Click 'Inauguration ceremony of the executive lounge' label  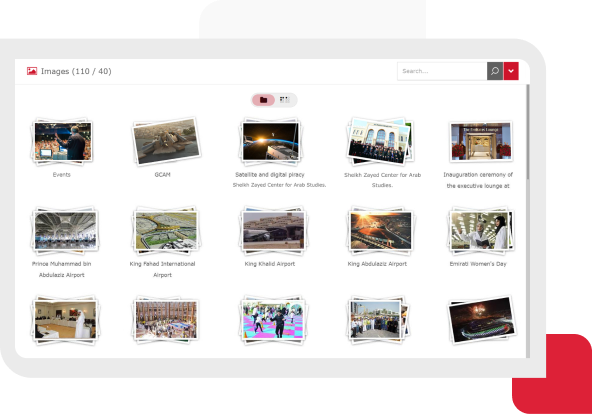coord(478,180)
